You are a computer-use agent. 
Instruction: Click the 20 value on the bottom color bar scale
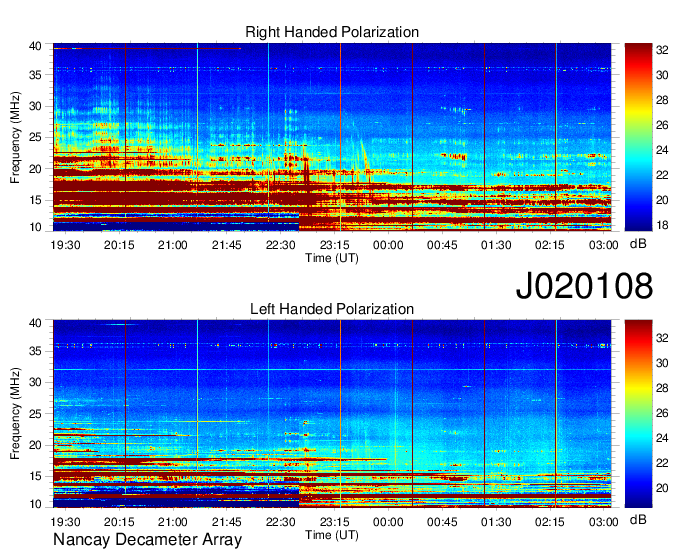coord(662,488)
